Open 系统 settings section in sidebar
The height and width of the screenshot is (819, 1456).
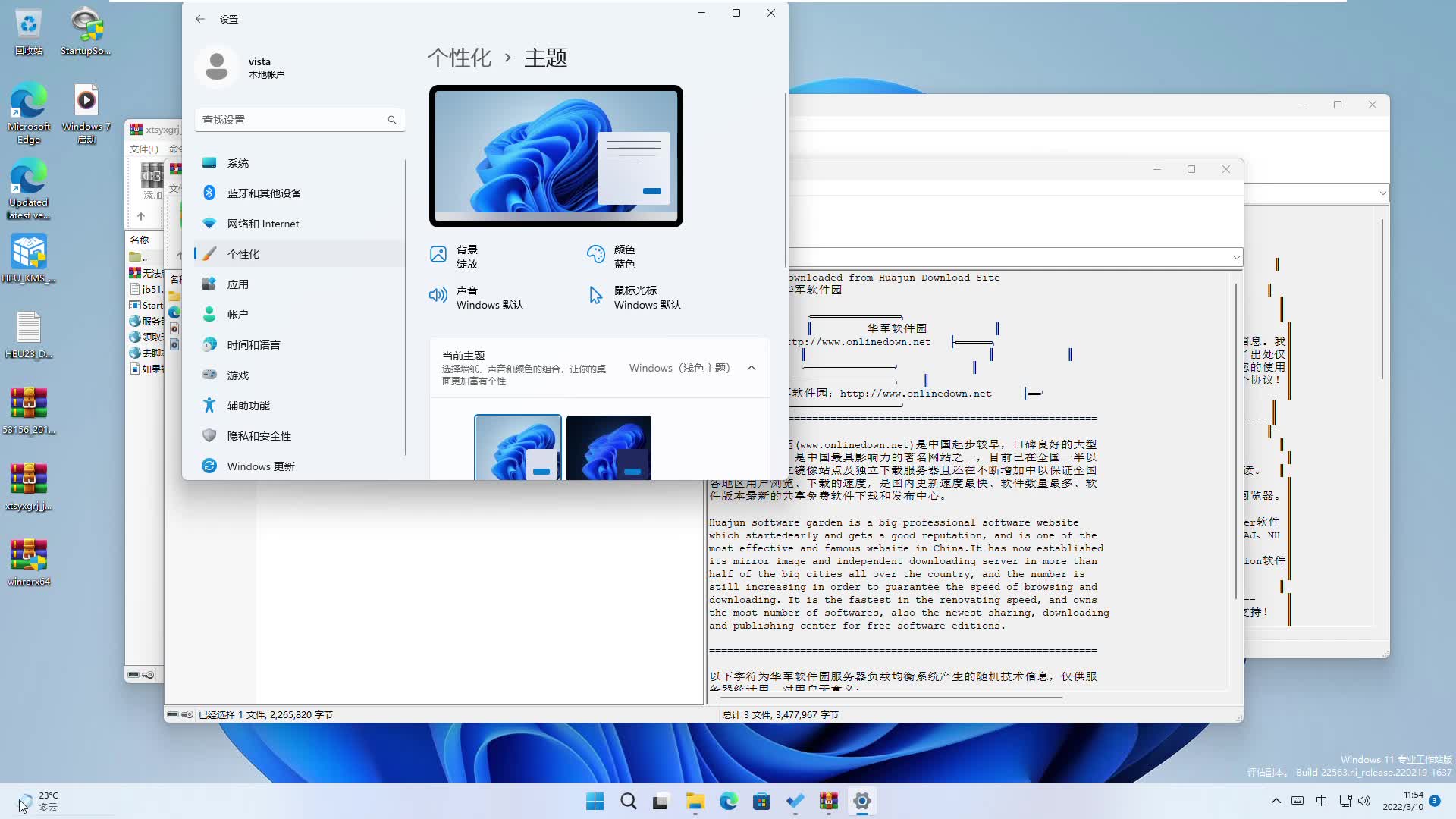(x=238, y=162)
